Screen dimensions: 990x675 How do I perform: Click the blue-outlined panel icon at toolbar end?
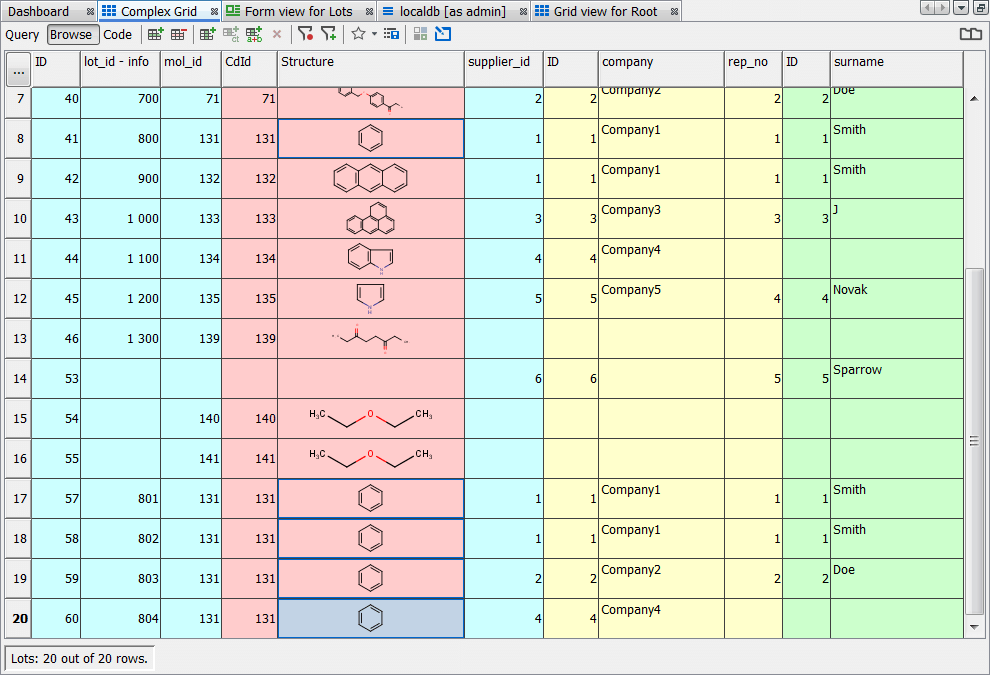click(443, 34)
